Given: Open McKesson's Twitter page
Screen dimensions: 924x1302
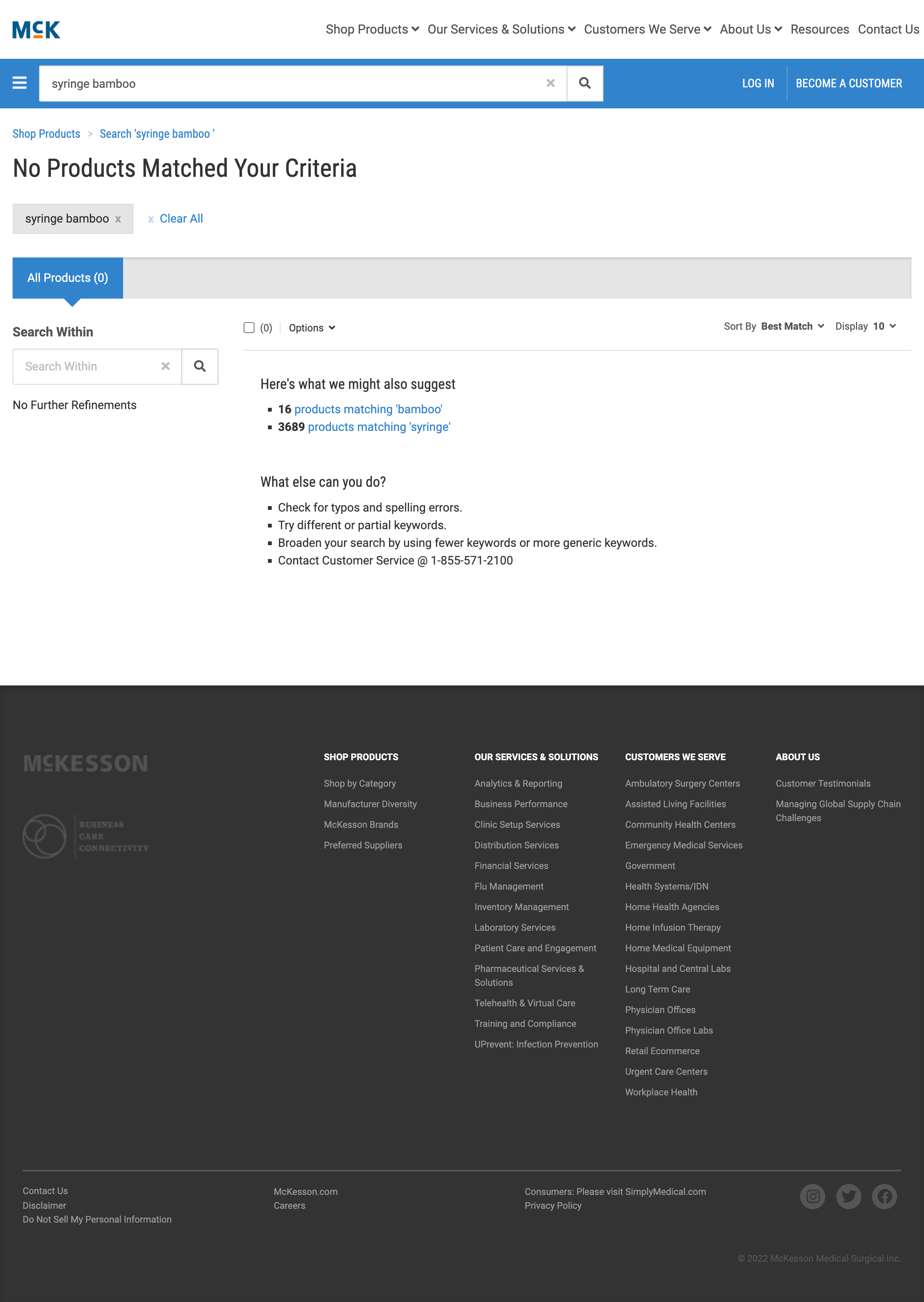Looking at the screenshot, I should [848, 1196].
